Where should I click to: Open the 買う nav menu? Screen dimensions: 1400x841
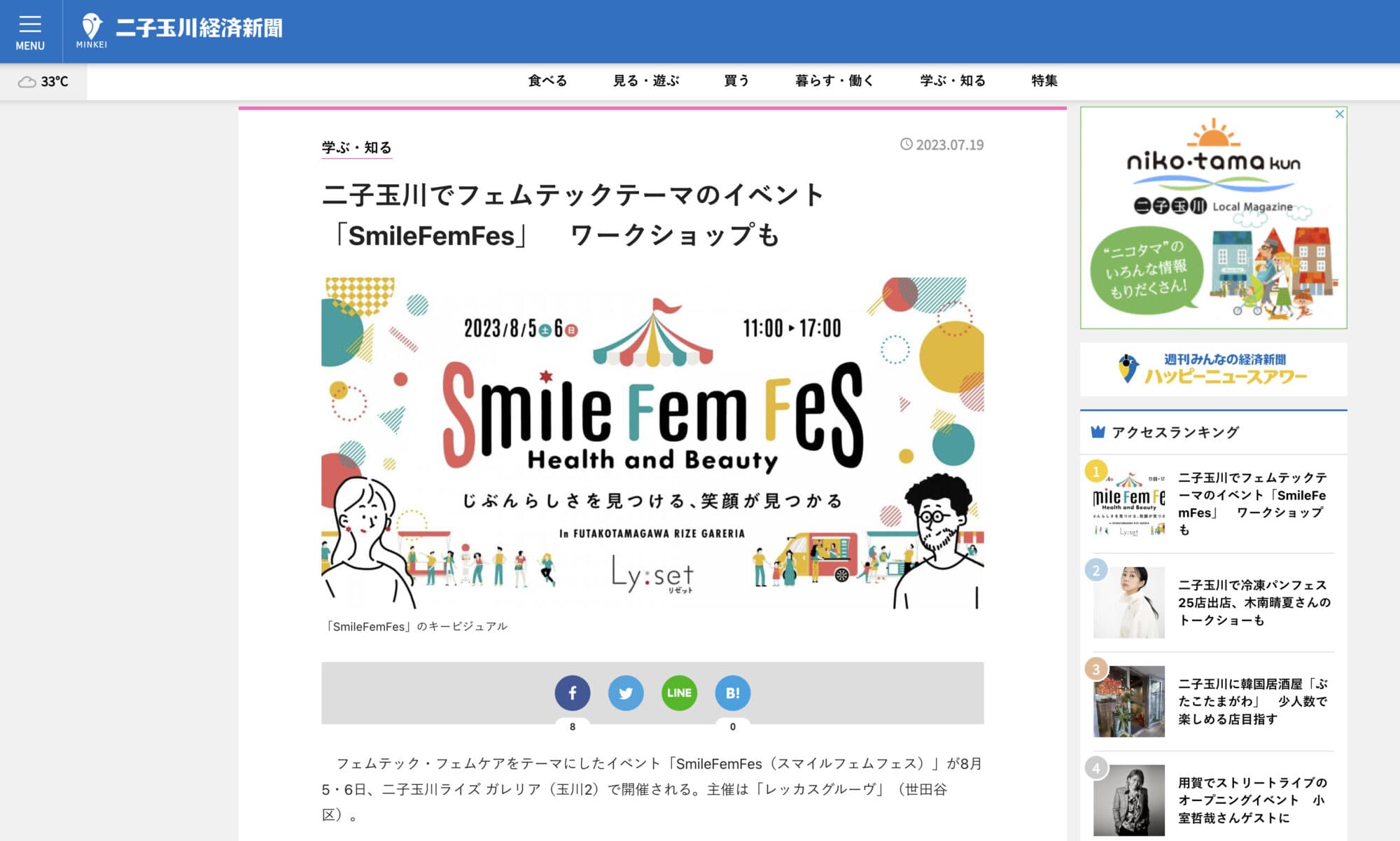point(736,81)
